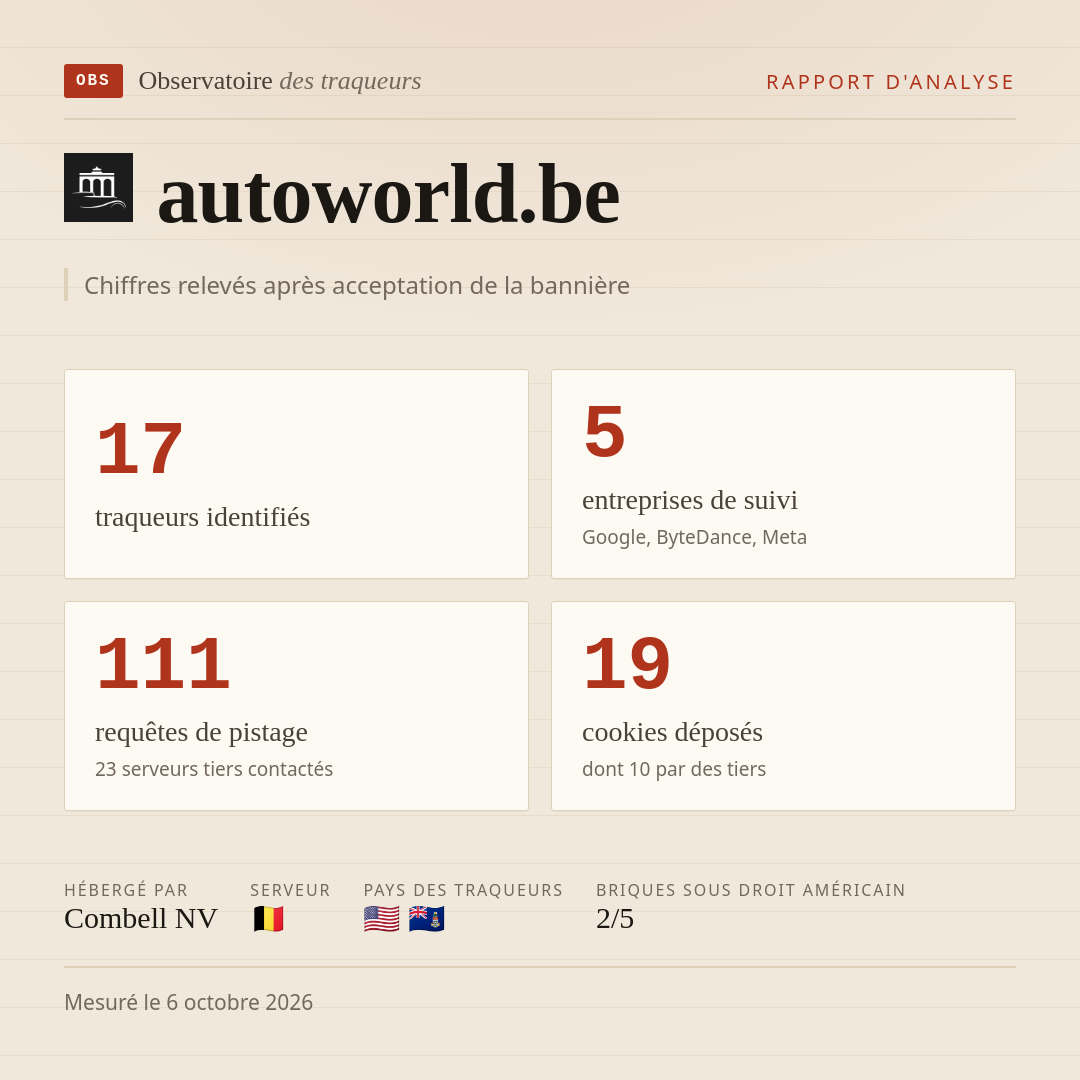1080x1080 pixels.
Task: Select the autoworld.be domain heading
Action: tap(389, 195)
